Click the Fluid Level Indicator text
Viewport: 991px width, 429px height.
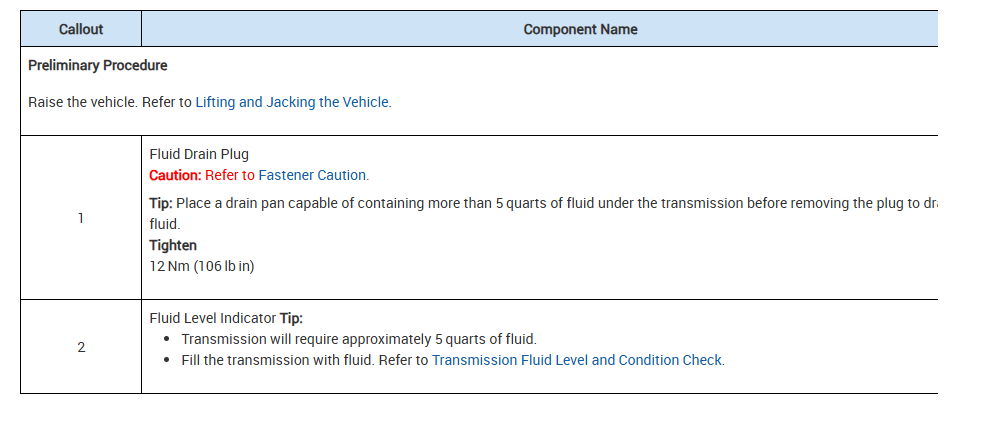212,318
